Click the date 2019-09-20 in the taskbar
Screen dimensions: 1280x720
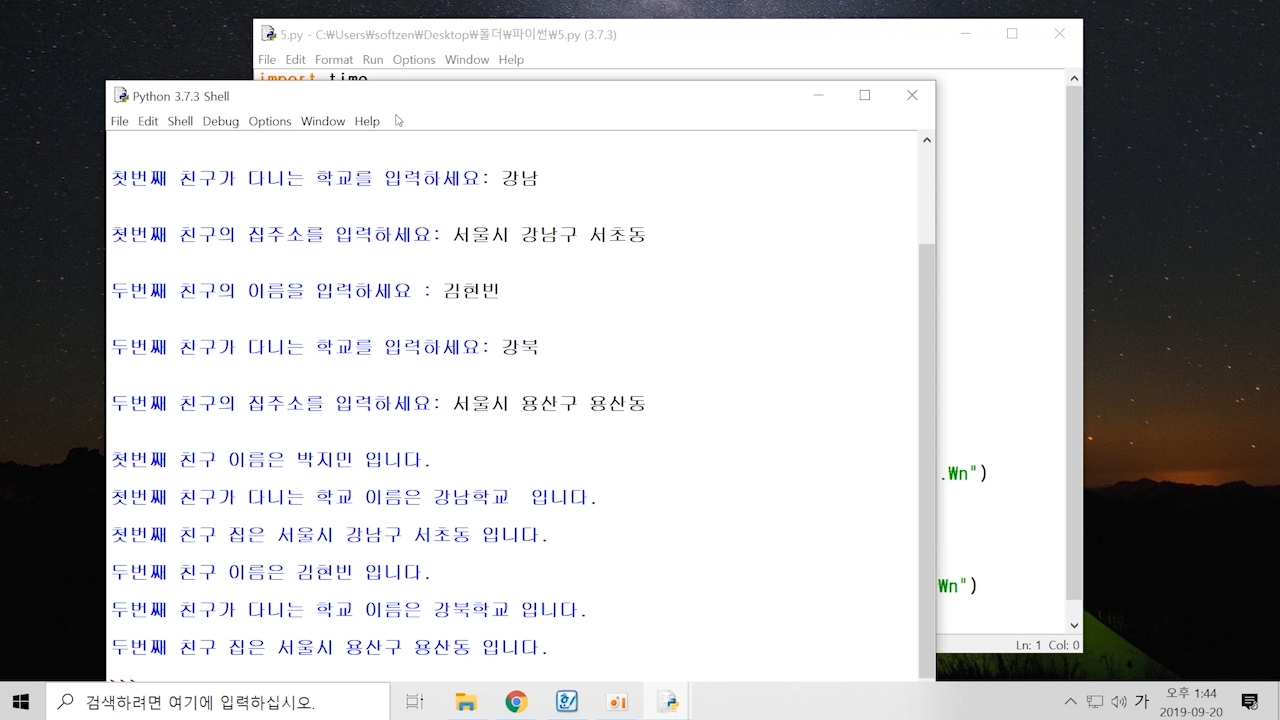[x=1191, y=712]
